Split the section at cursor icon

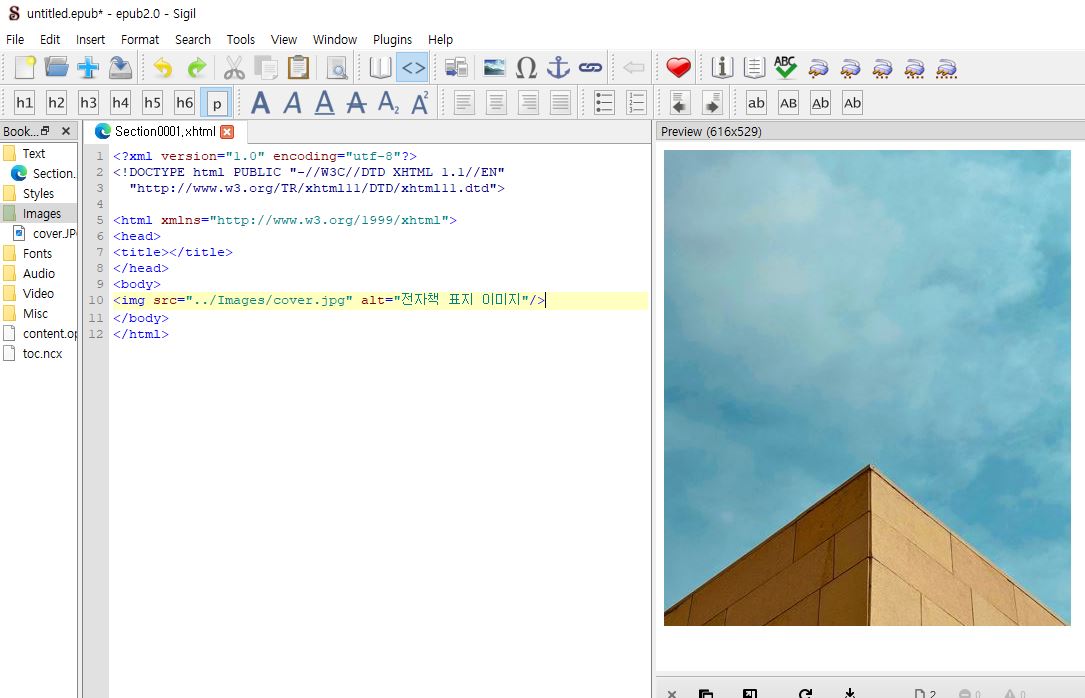[456, 68]
